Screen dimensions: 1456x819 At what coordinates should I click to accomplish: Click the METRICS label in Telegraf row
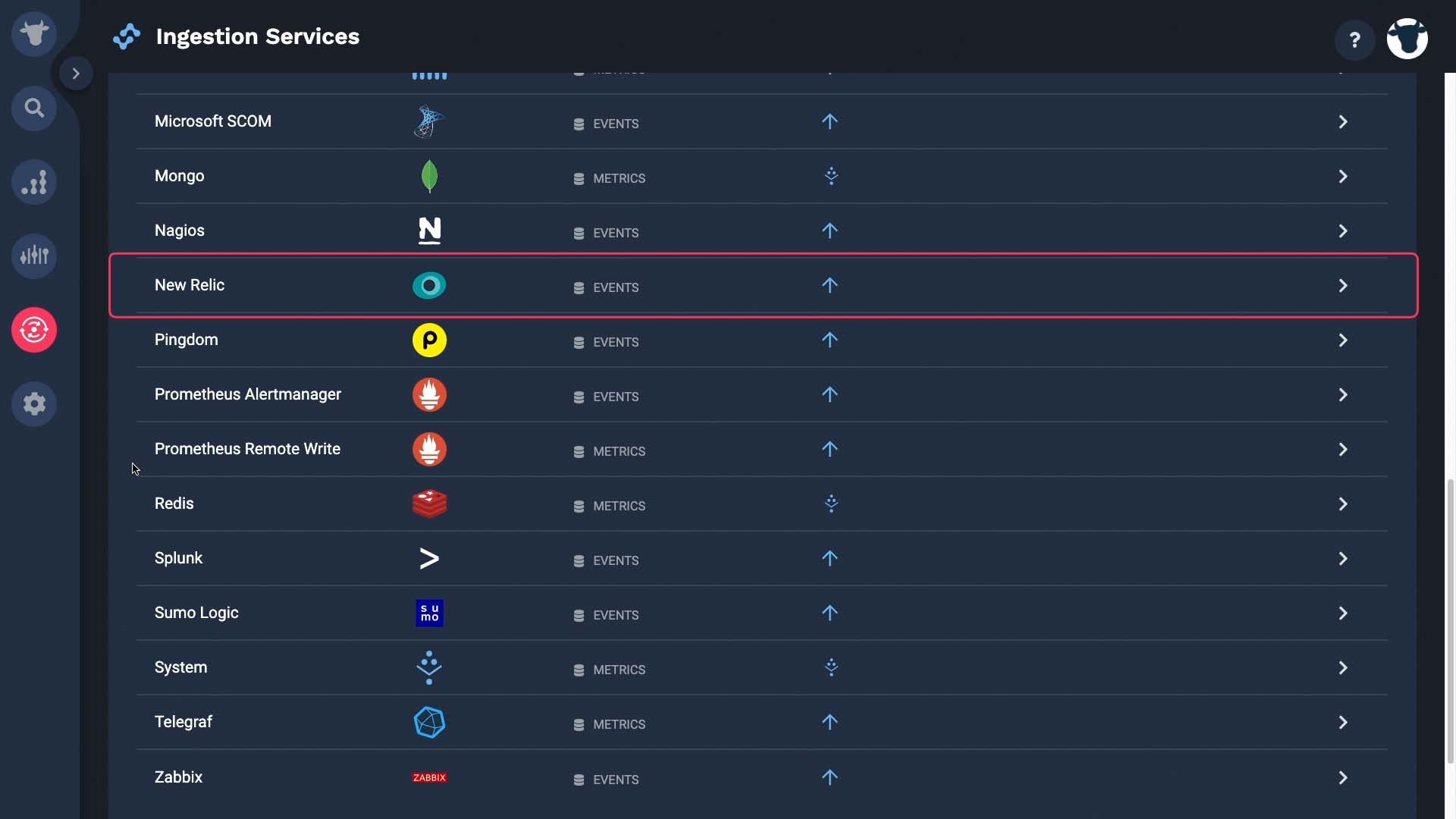(619, 724)
